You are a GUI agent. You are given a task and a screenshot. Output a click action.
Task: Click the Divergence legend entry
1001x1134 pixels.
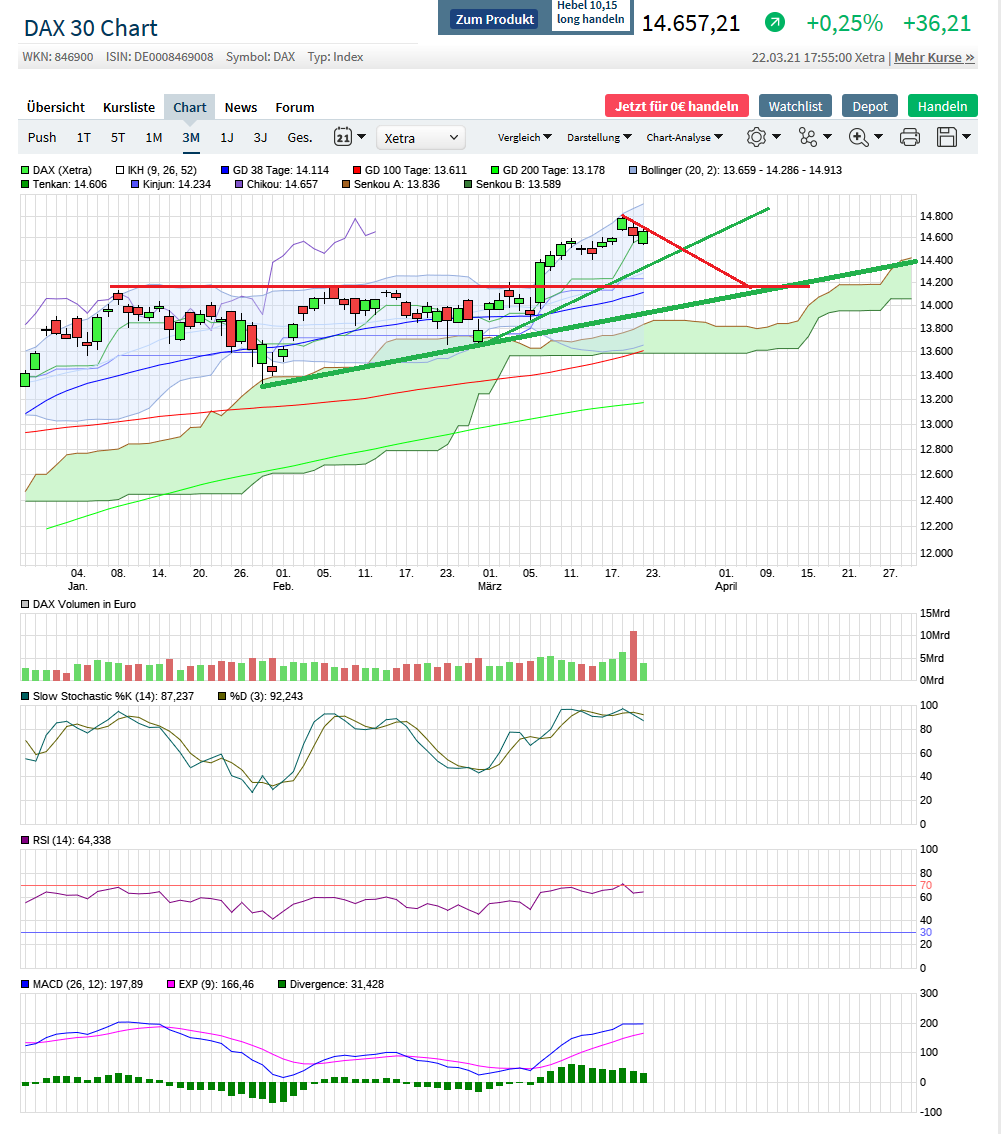[331, 984]
